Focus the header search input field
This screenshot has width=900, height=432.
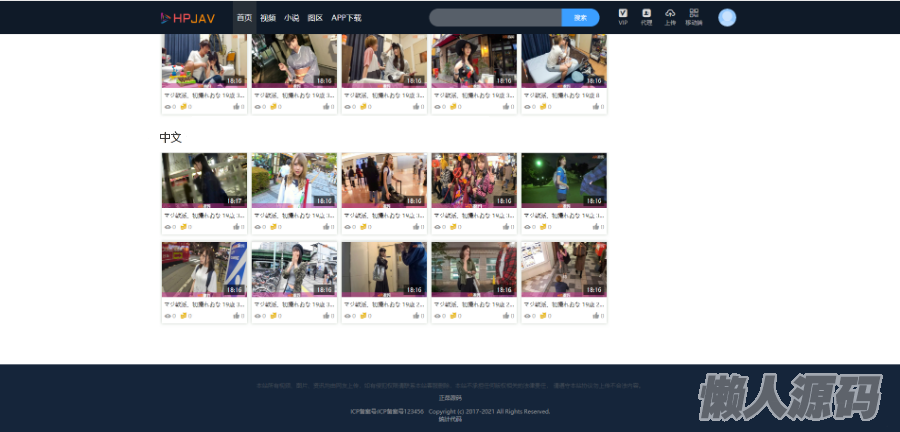click(x=495, y=18)
